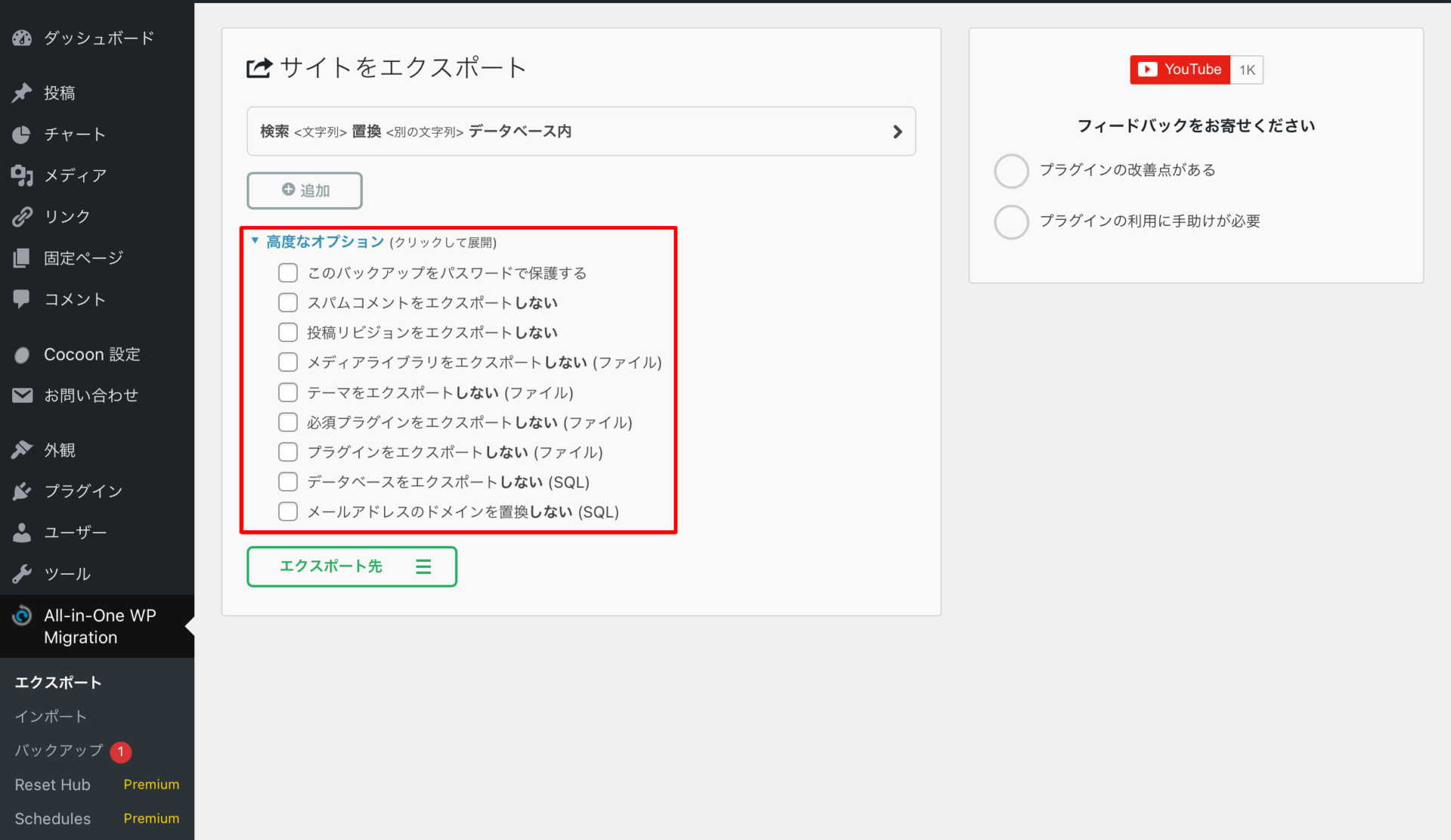Click the wrench icon beside ツール
Viewport: 1451px width, 840px height.
tap(22, 574)
